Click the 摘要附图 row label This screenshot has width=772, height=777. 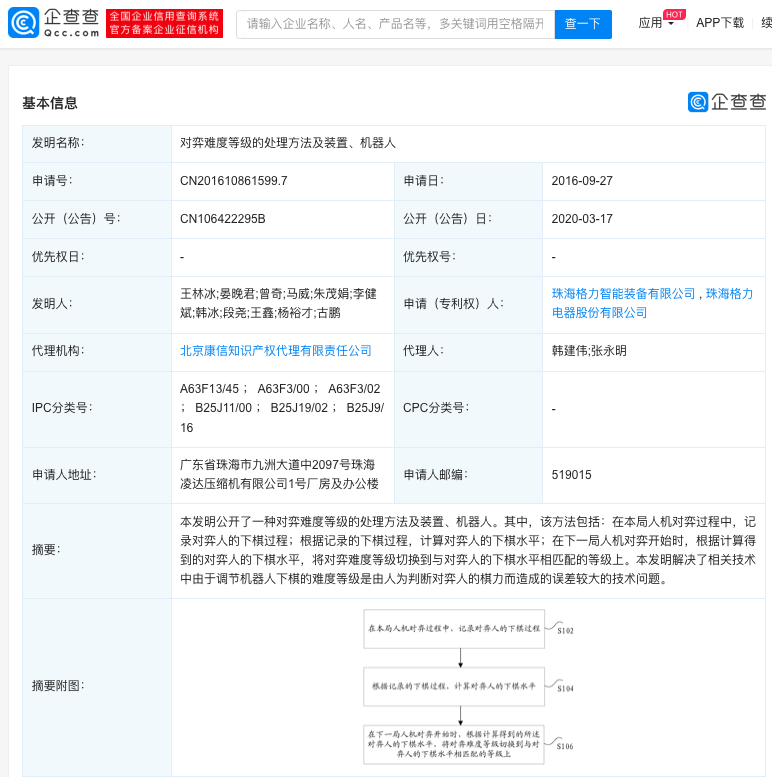58,686
